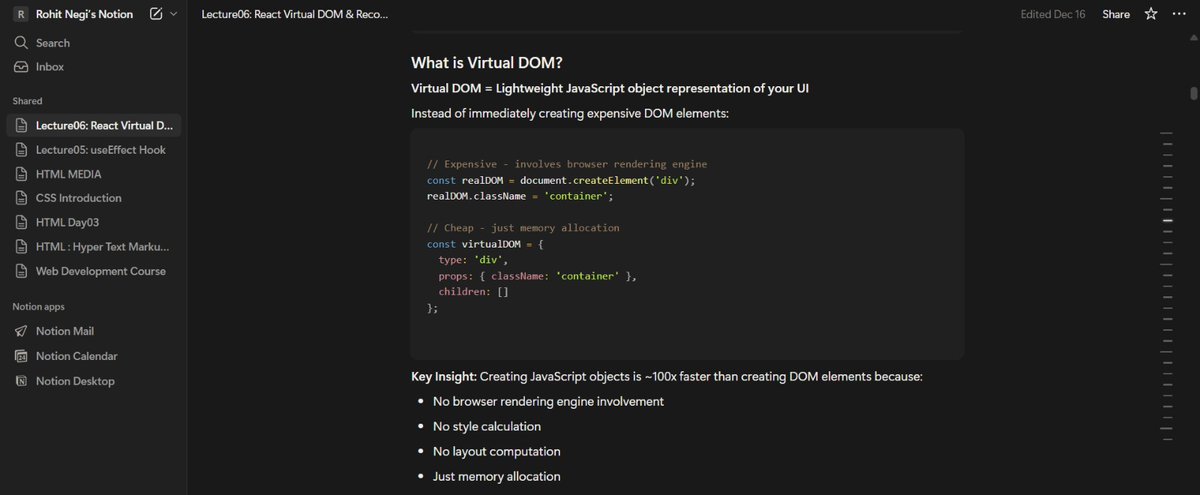The height and width of the screenshot is (495, 1200).
Task: Expand the chevron beside the compose icon
Action: click(174, 14)
